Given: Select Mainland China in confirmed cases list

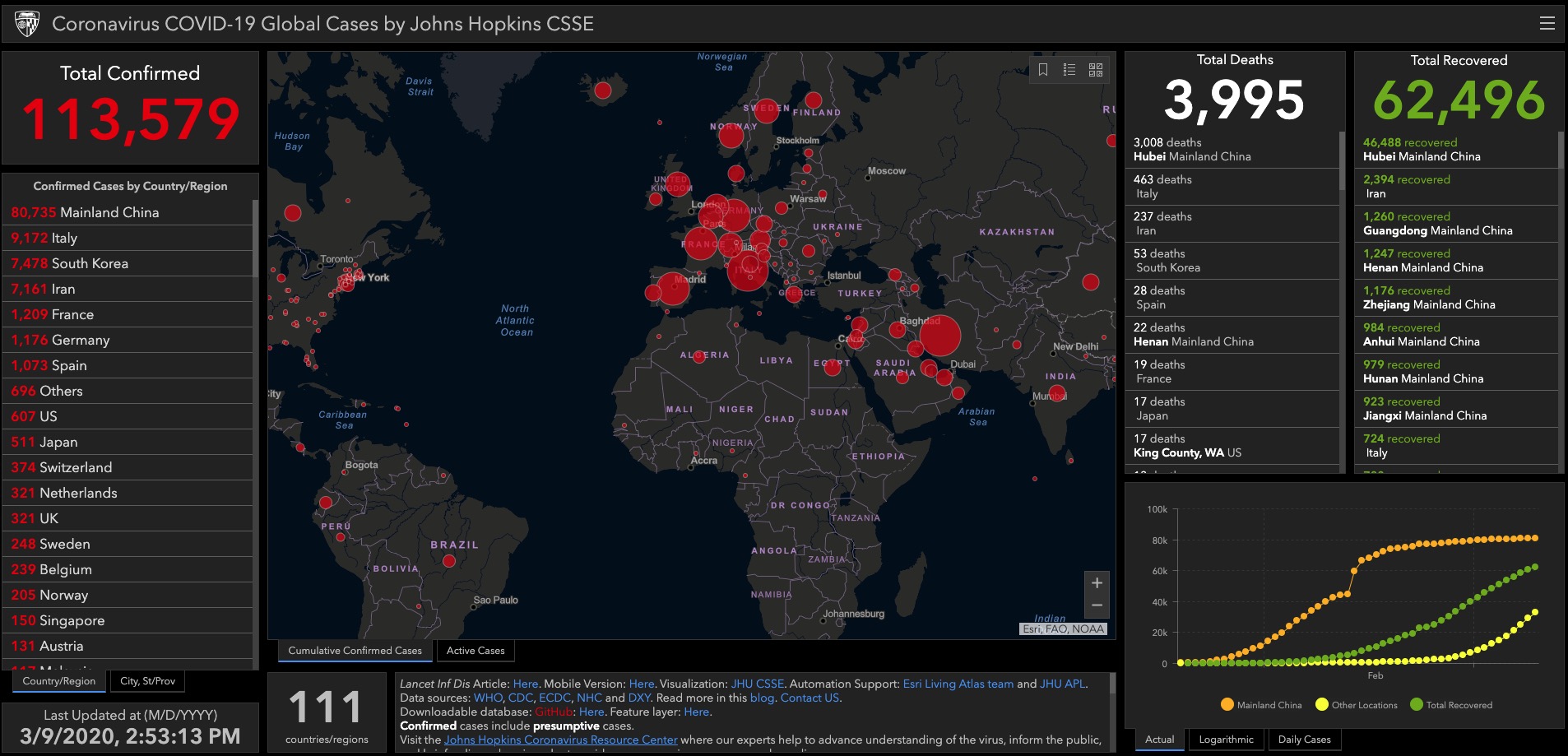Looking at the screenshot, I should pos(128,212).
